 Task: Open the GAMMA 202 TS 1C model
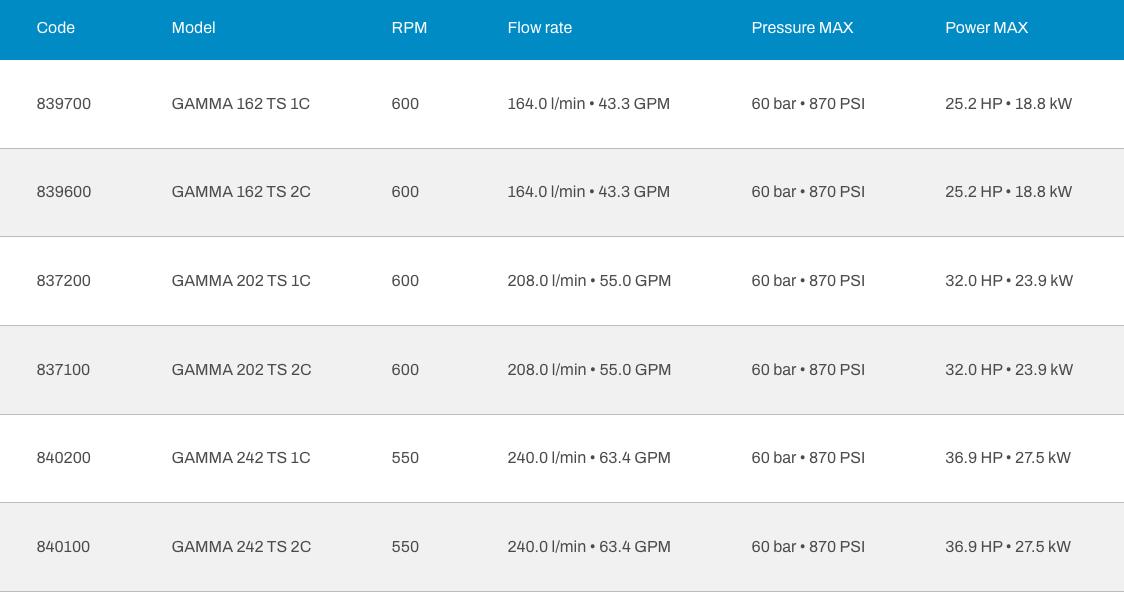pos(241,281)
